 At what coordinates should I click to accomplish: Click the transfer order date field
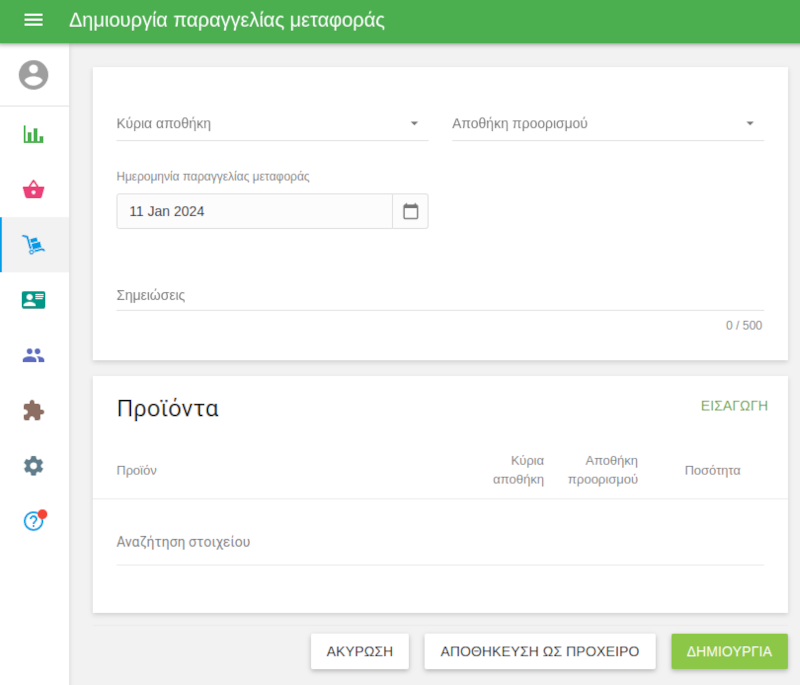coord(254,211)
